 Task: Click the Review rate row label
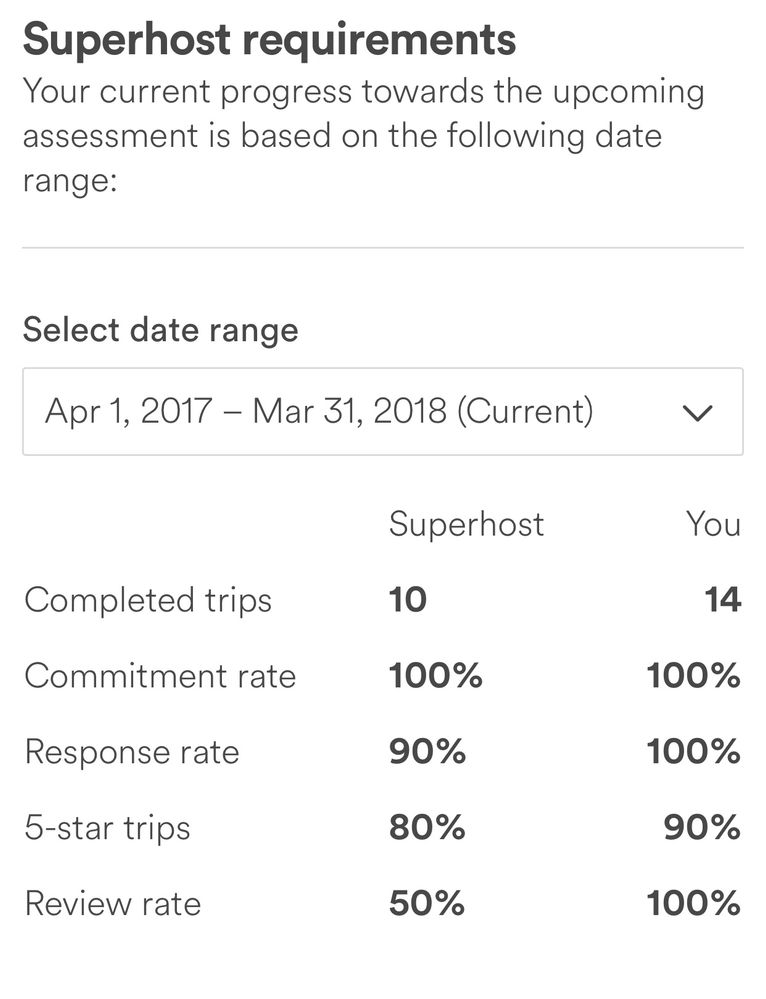coord(113,904)
